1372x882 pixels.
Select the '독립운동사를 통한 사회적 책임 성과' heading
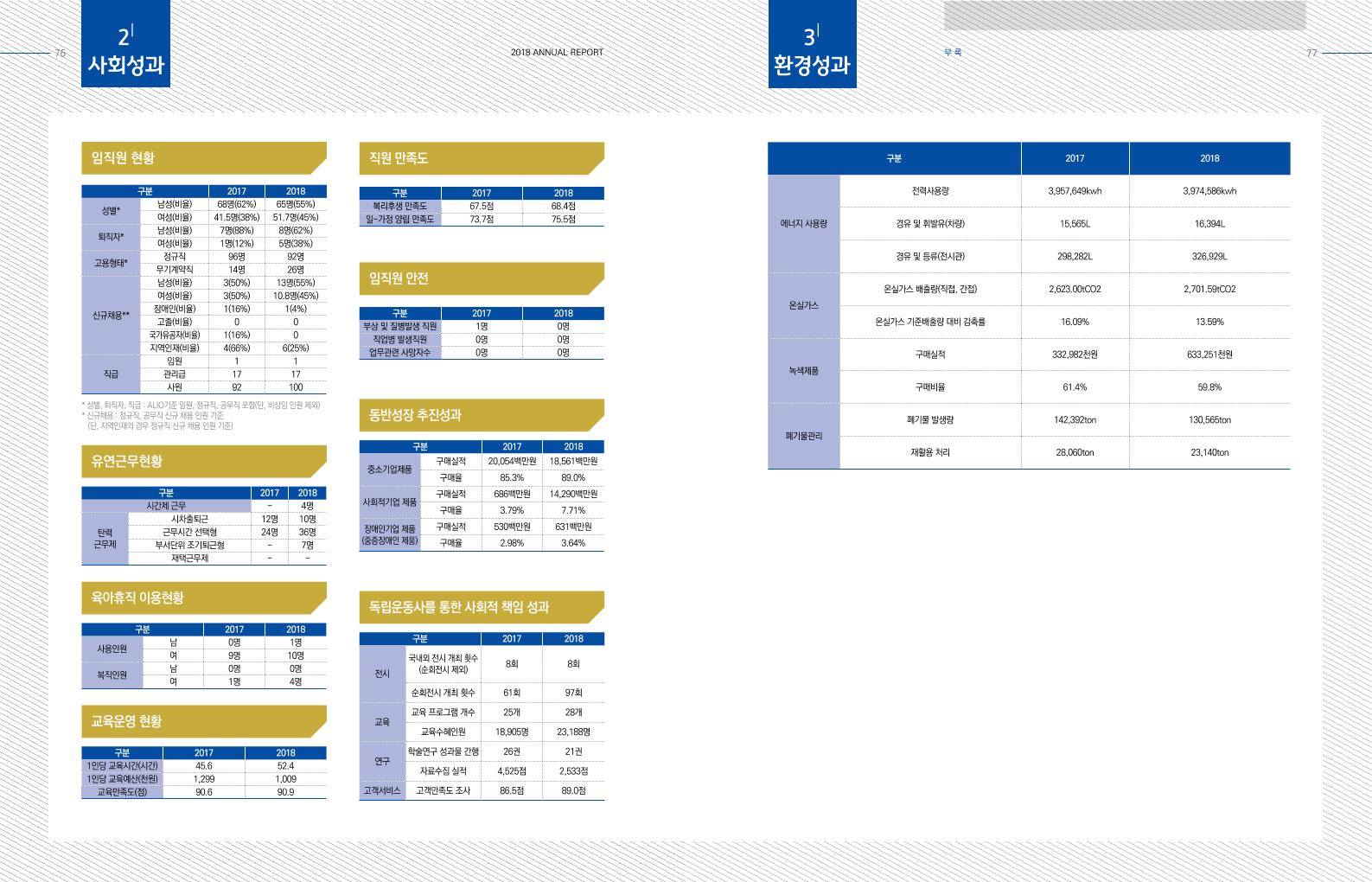482,607
